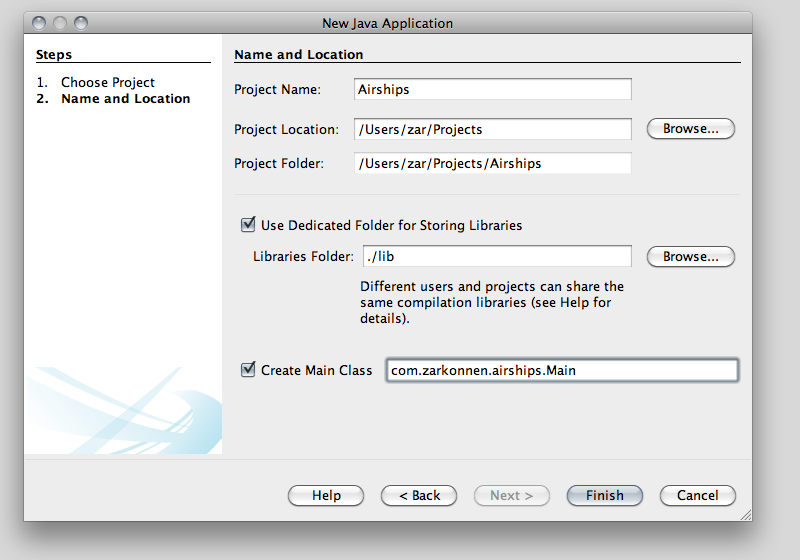Cancel the New Java Application wizard
Screen dimensions: 800x560
point(697,495)
